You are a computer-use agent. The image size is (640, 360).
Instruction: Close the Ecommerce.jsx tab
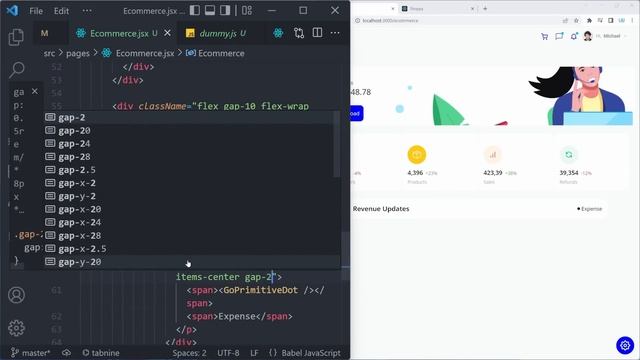(x=167, y=33)
